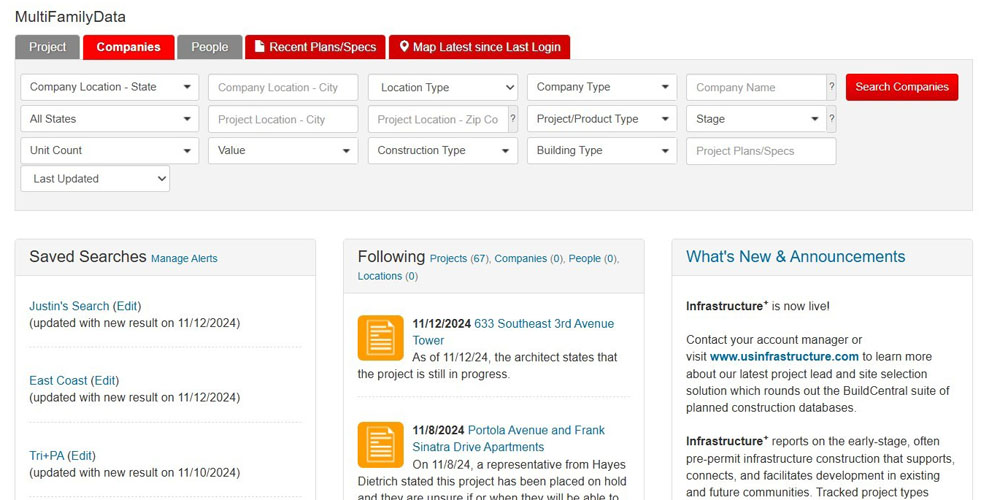Open the Location Type dropdown
1000x500 pixels.
(x=442, y=88)
